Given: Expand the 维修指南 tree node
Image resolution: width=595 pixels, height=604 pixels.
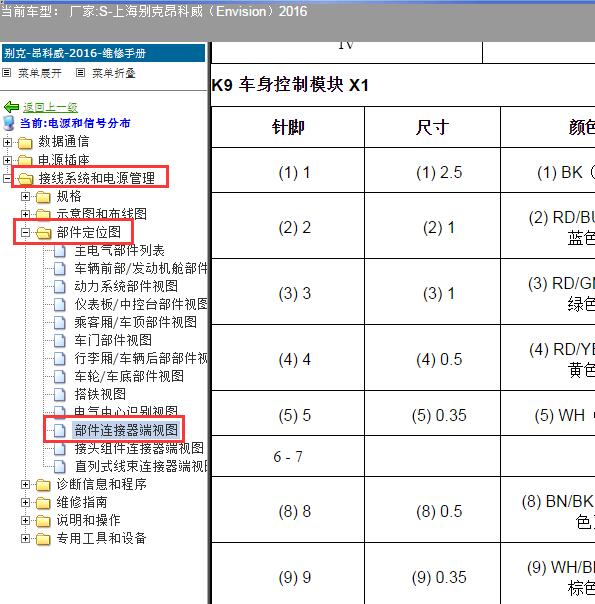Looking at the screenshot, I should (x=25, y=502).
